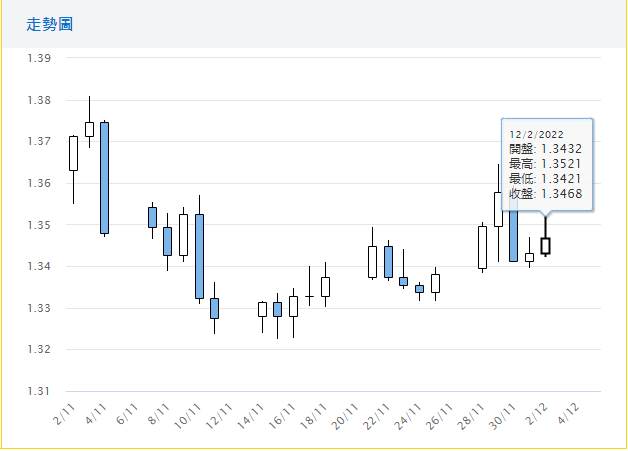Image resolution: width=628 pixels, height=451 pixels.
Task: Click the blue candlestick above 22/11
Action: click(x=388, y=261)
